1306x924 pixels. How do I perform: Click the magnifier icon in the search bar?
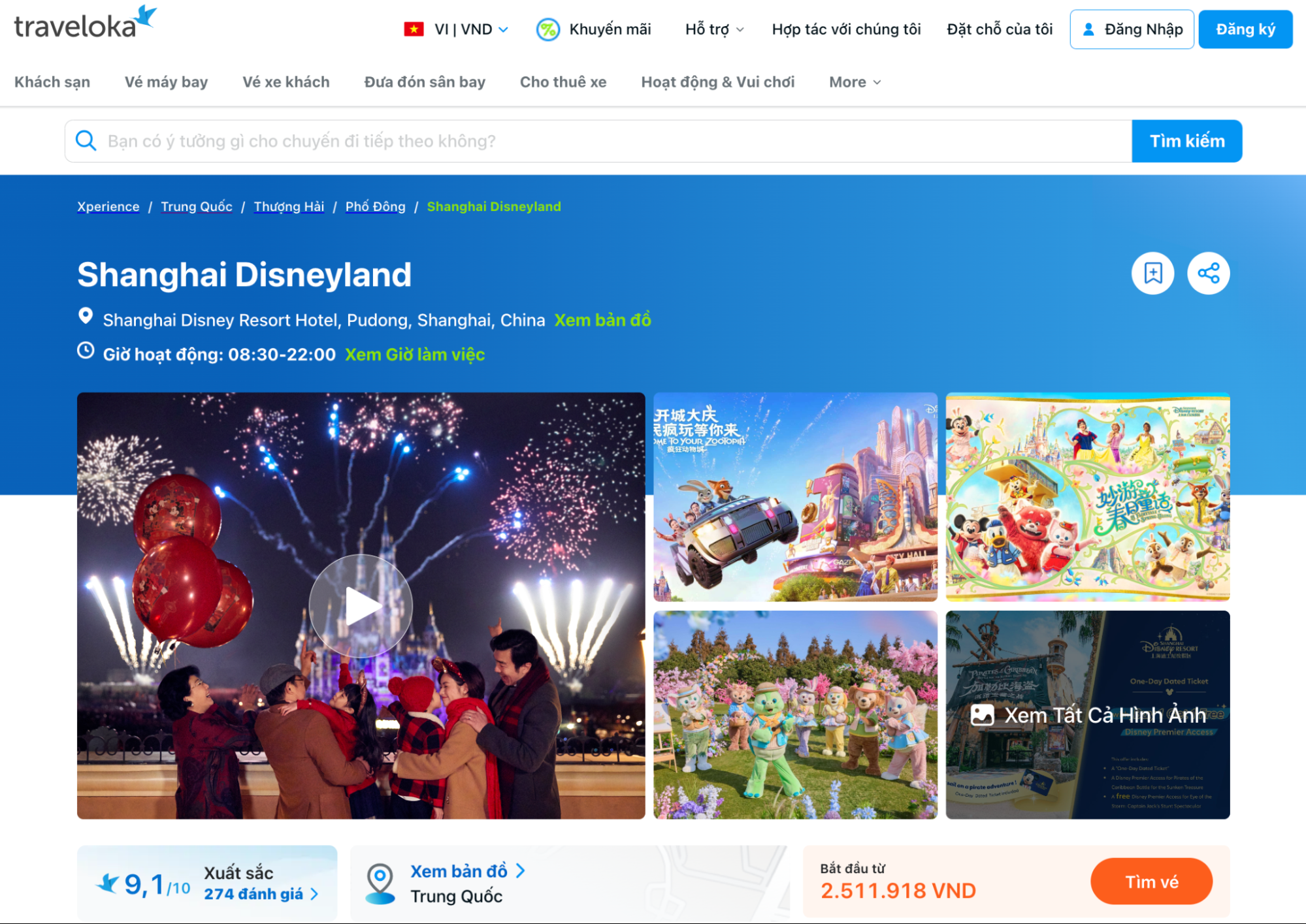point(86,140)
